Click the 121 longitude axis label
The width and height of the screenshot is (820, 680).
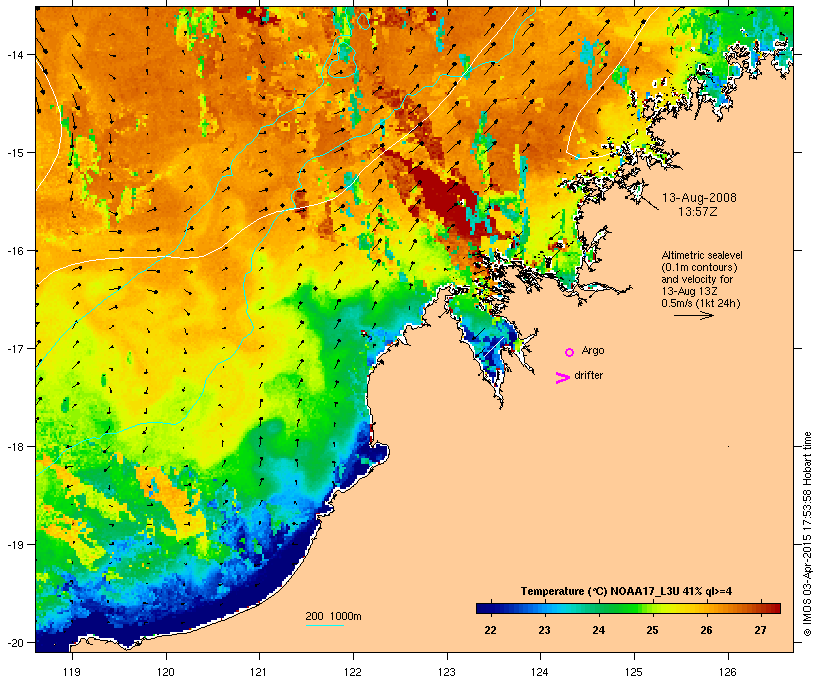coord(259,672)
